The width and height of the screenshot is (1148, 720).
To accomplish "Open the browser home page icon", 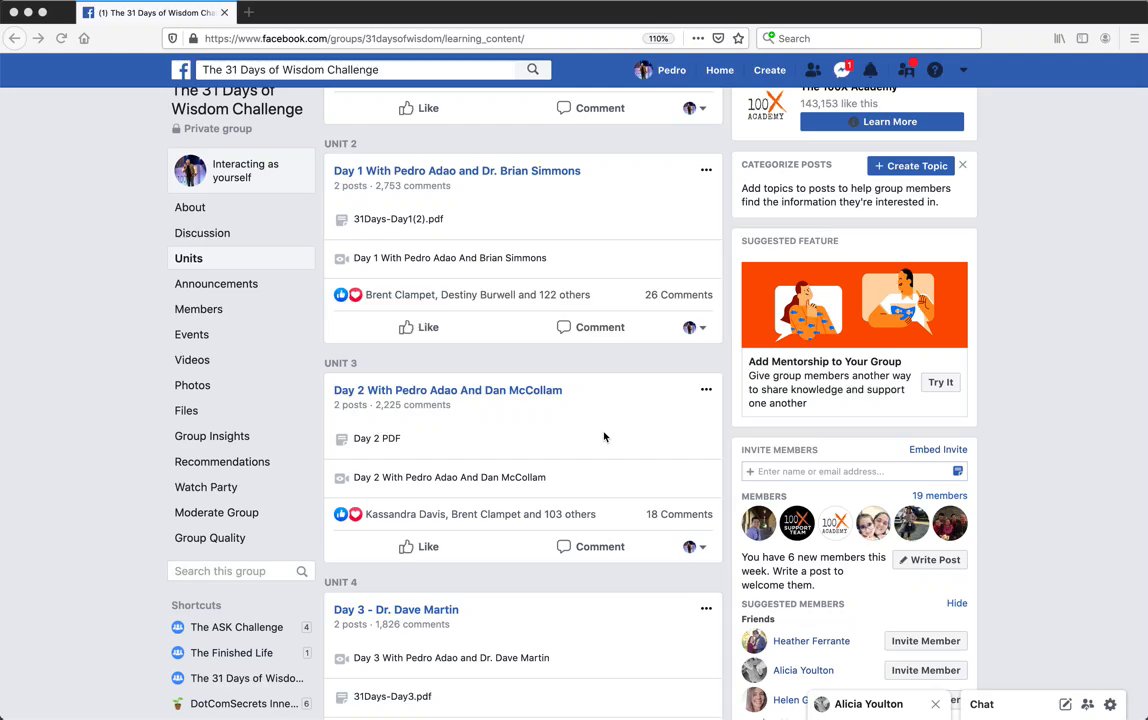I will pyautogui.click(x=84, y=38).
